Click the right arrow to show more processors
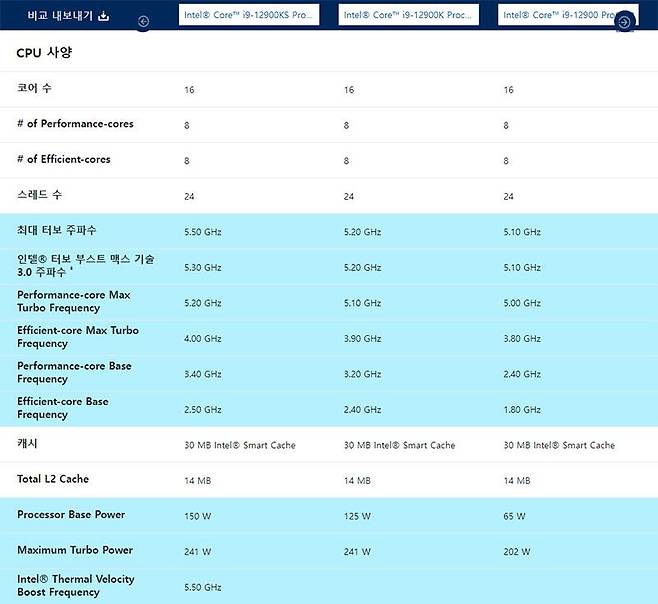Image resolution: width=658 pixels, height=604 pixels. [x=624, y=21]
